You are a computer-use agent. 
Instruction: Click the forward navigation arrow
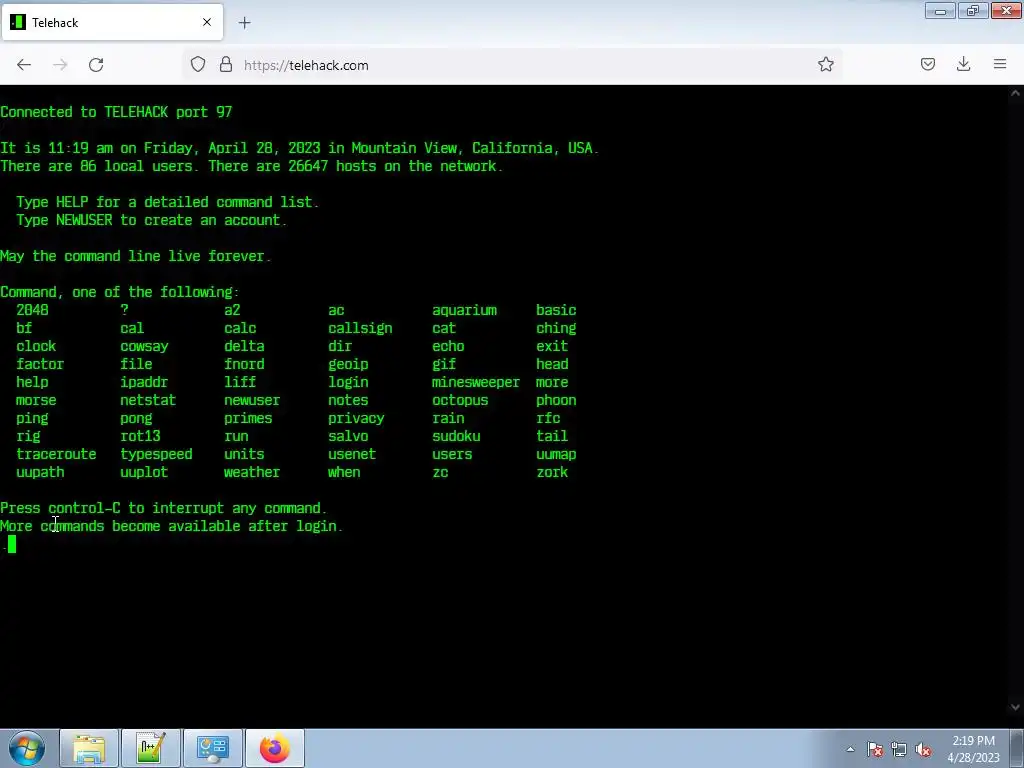[60, 65]
